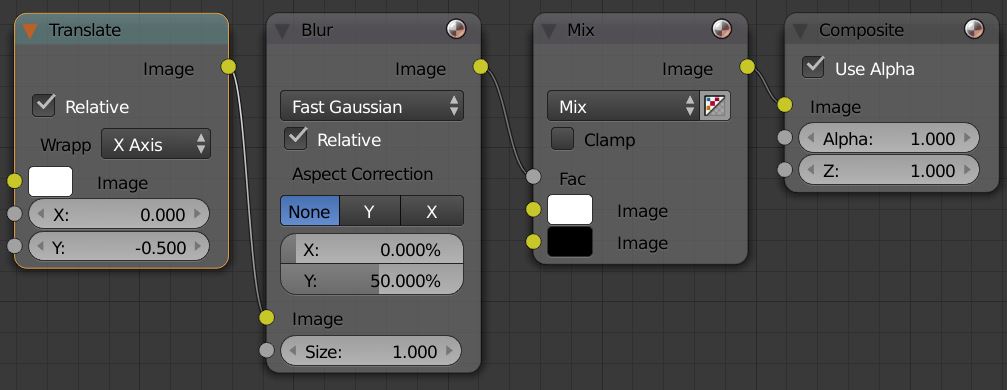
Task: Click Composite node's Z input socket
Action: click(x=784, y=170)
